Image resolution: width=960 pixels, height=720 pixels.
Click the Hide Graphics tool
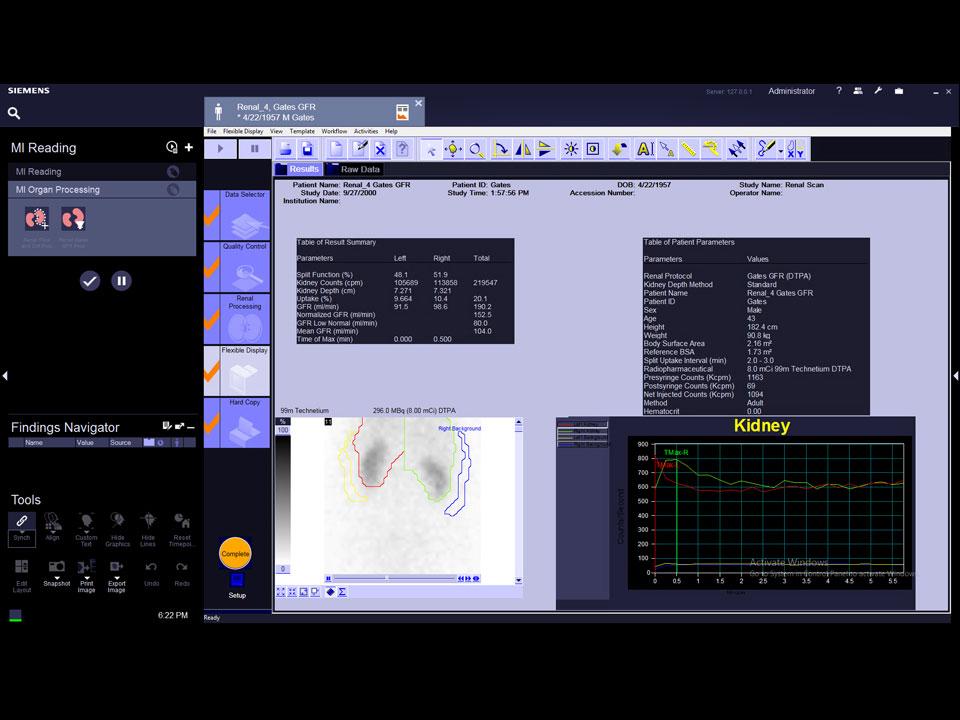[118, 530]
